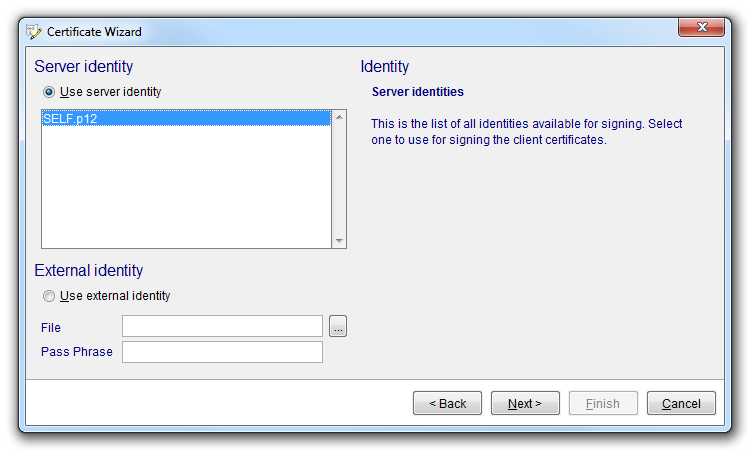750x452 pixels.
Task: Click the File field label
Action: [x=51, y=328]
